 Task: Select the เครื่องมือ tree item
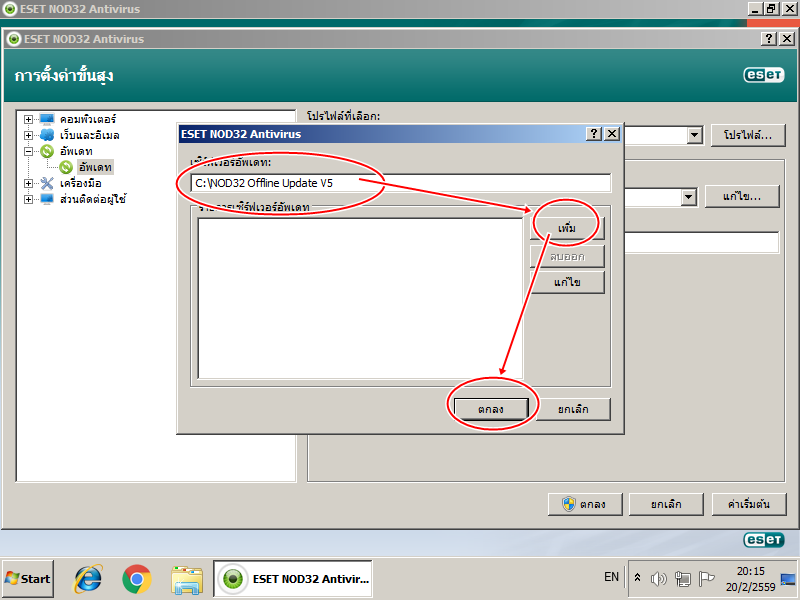coord(81,183)
